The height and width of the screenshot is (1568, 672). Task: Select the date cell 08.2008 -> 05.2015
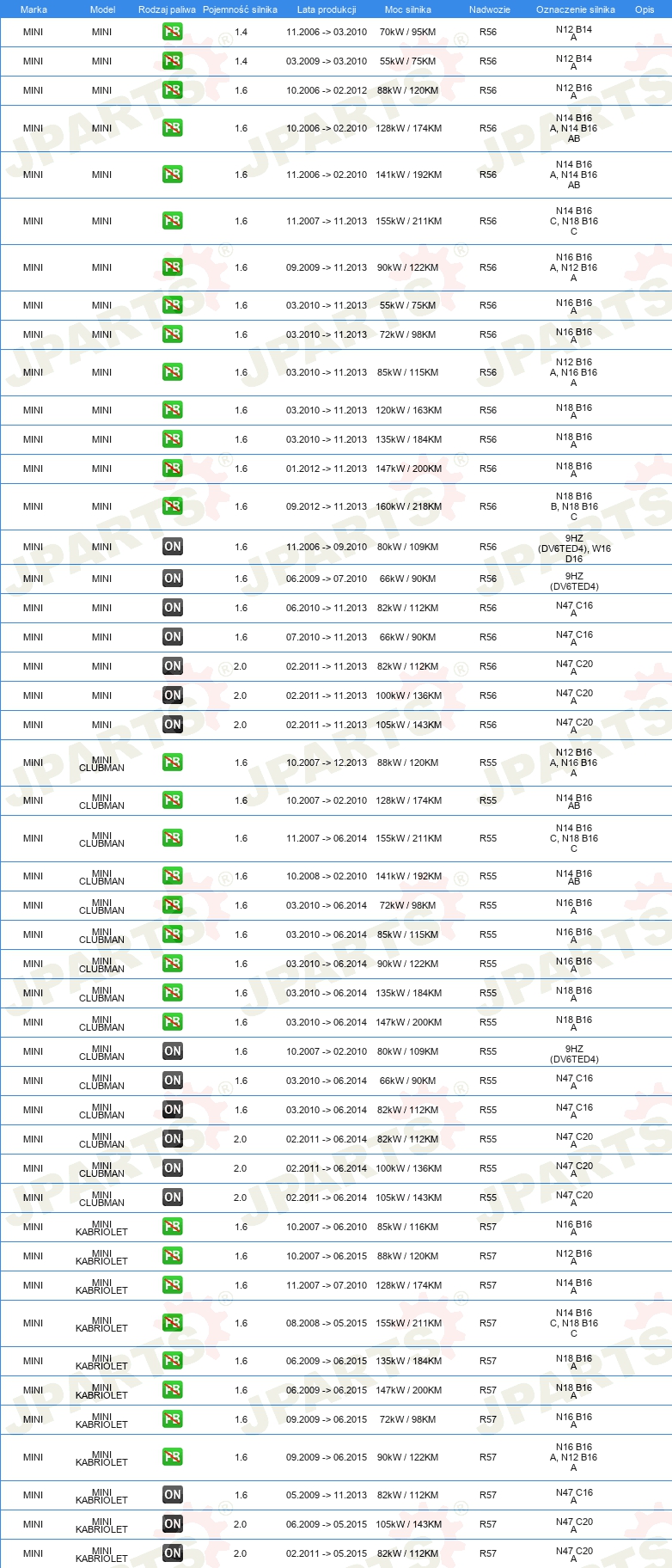click(x=327, y=1323)
